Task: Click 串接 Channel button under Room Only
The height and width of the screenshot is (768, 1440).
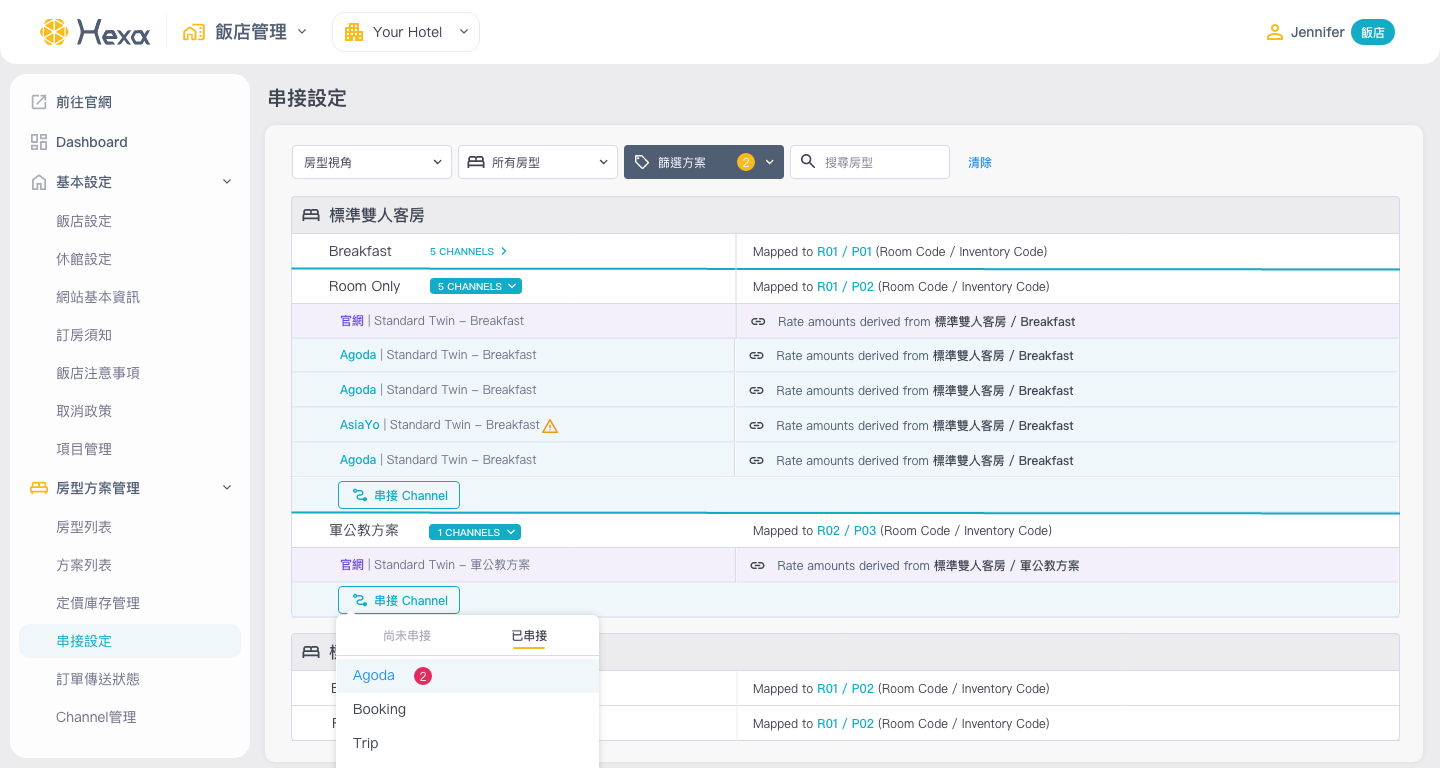Action: tap(399, 496)
